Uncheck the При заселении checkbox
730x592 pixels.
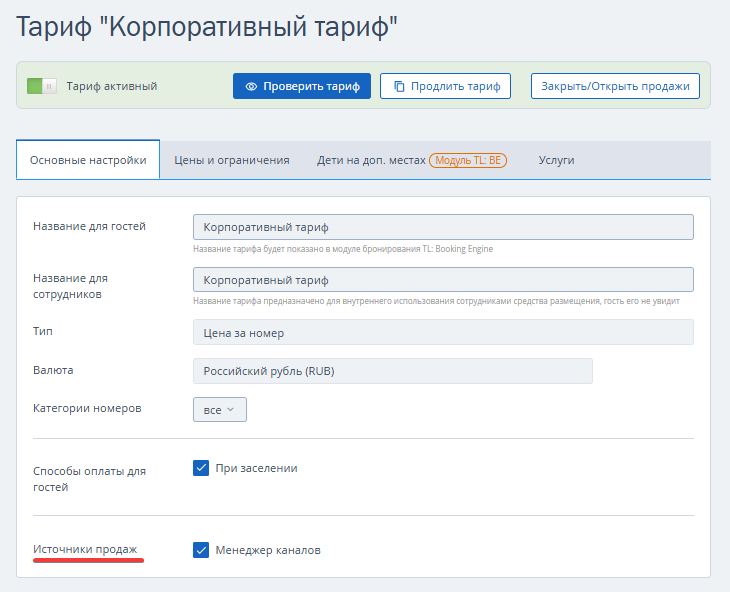click(201, 468)
